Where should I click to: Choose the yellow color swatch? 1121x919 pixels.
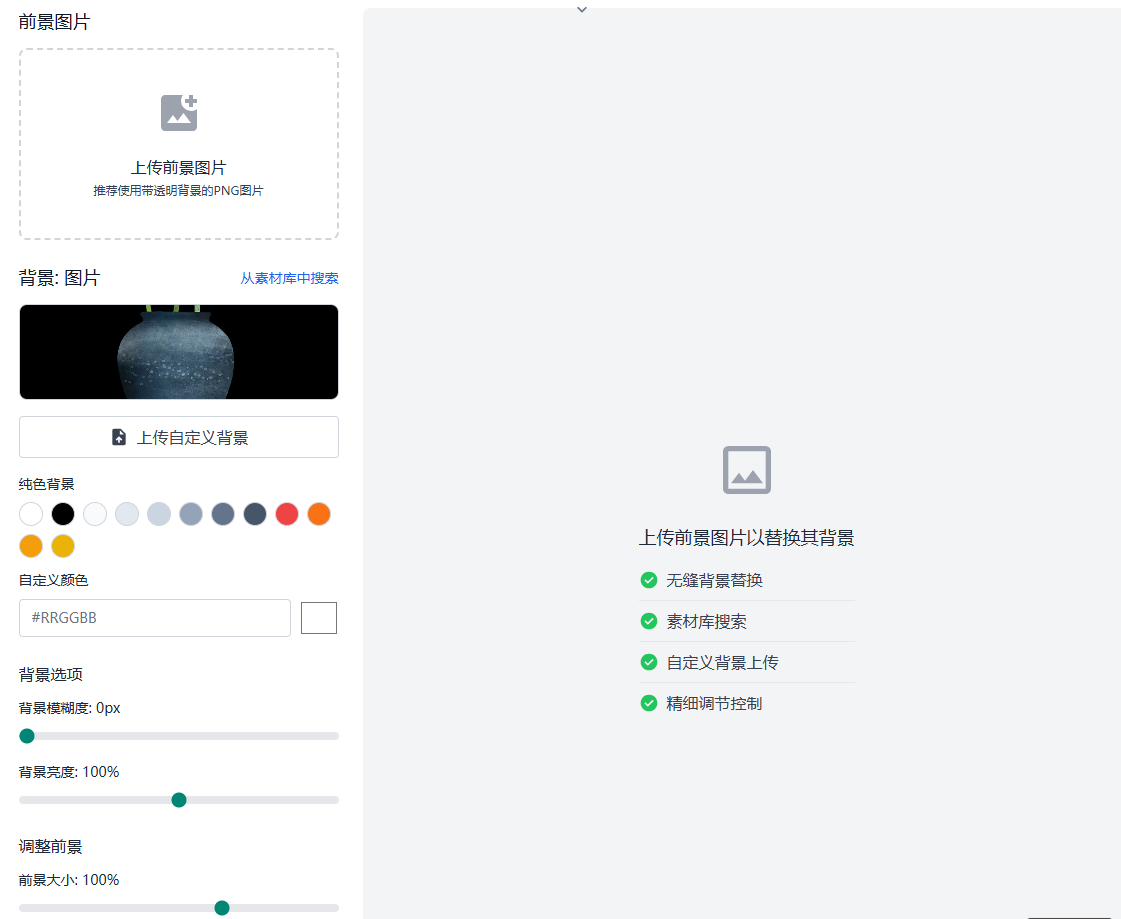tap(63, 546)
